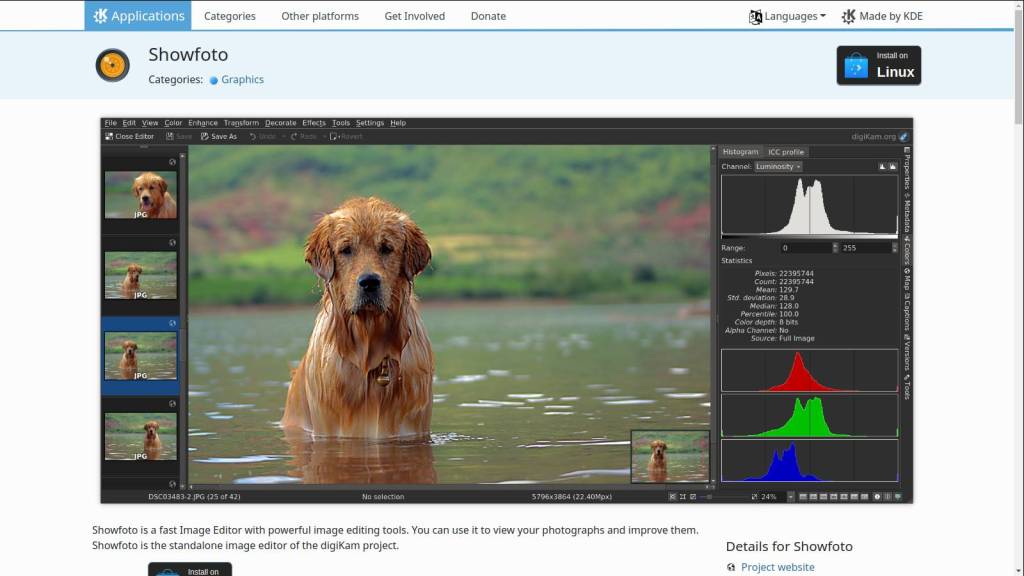Open the Map sidebar tab

coord(907,279)
